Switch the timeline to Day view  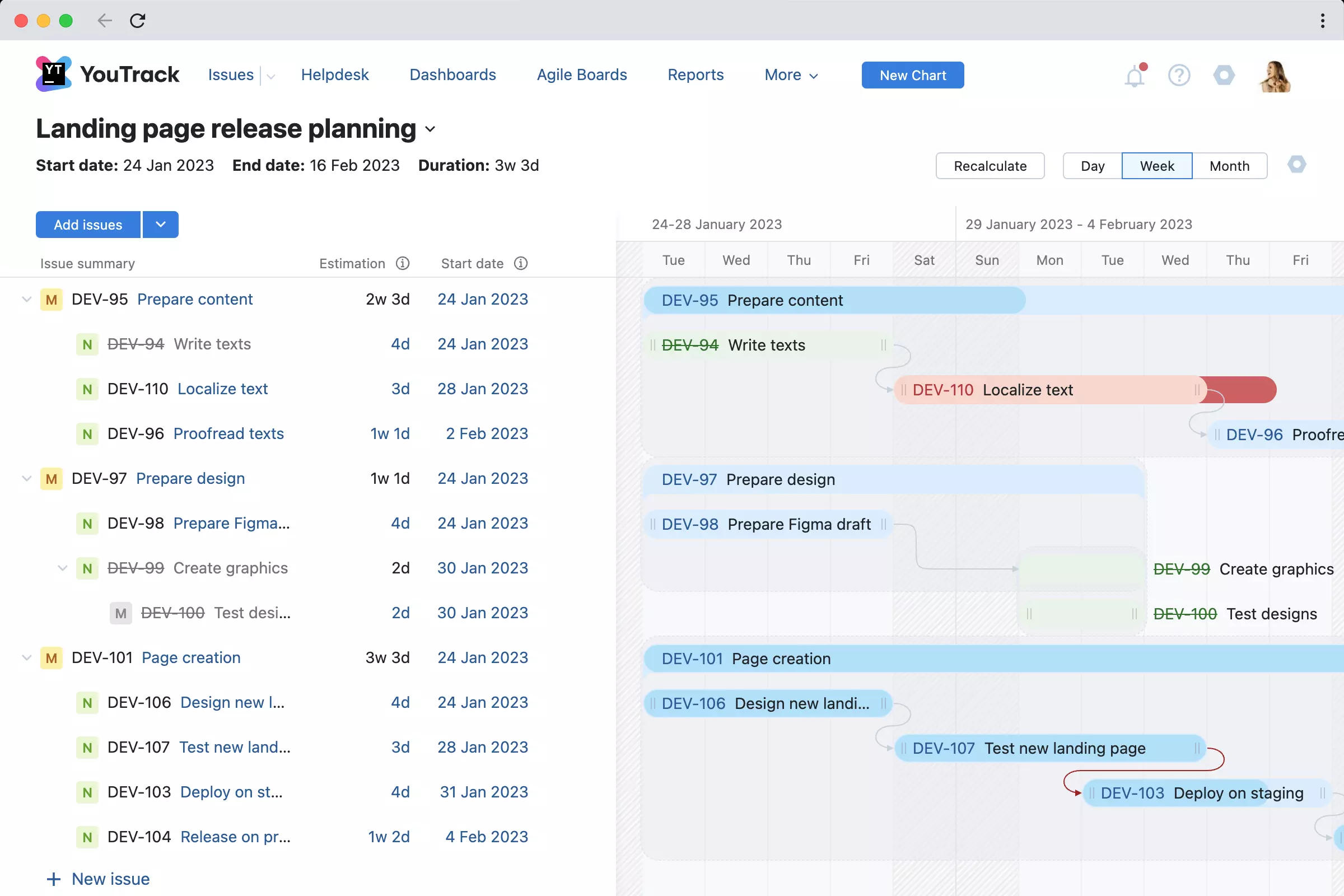[1092, 166]
